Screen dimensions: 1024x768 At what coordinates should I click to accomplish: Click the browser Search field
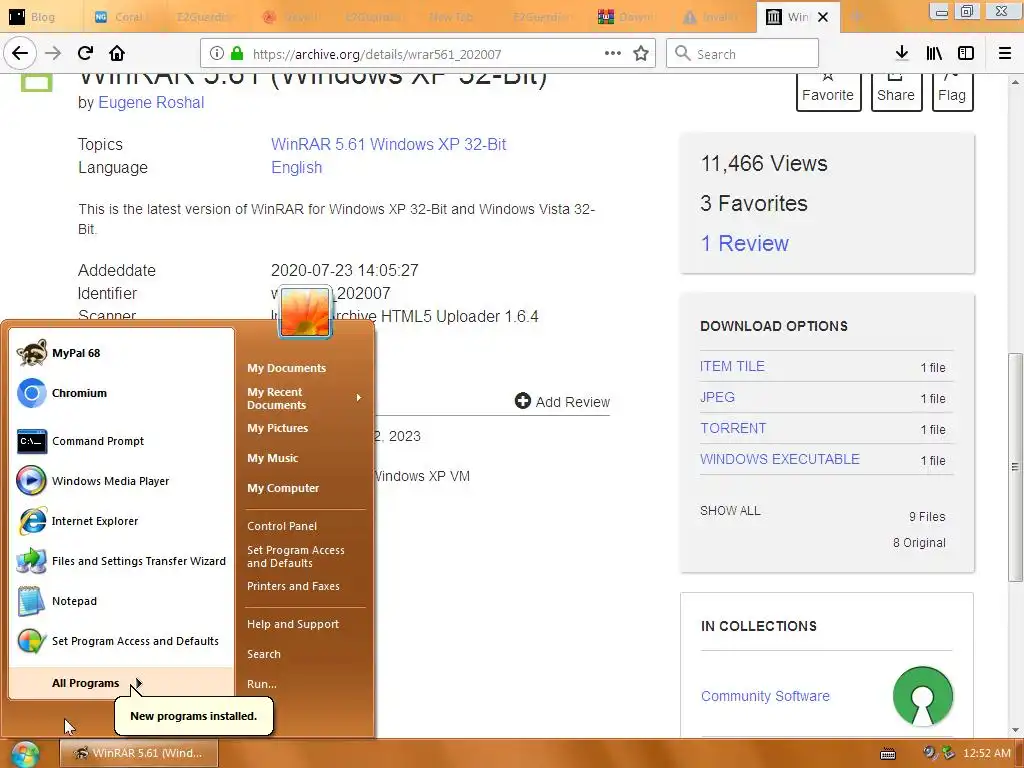tap(742, 54)
